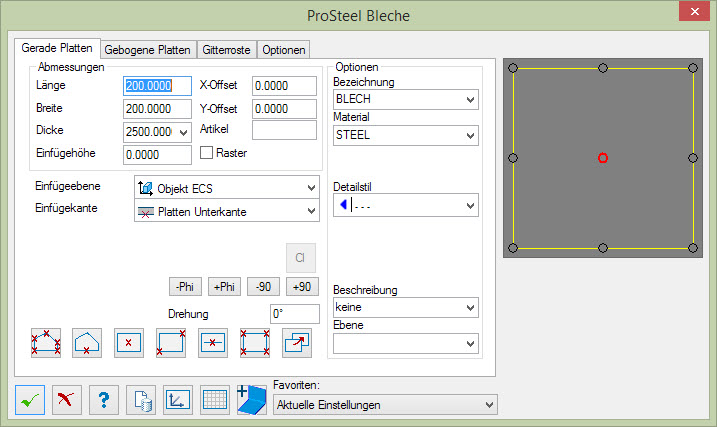The width and height of the screenshot is (717, 427).
Task: Click the coordinate axes icon in bottom toolbar
Action: pos(178,400)
